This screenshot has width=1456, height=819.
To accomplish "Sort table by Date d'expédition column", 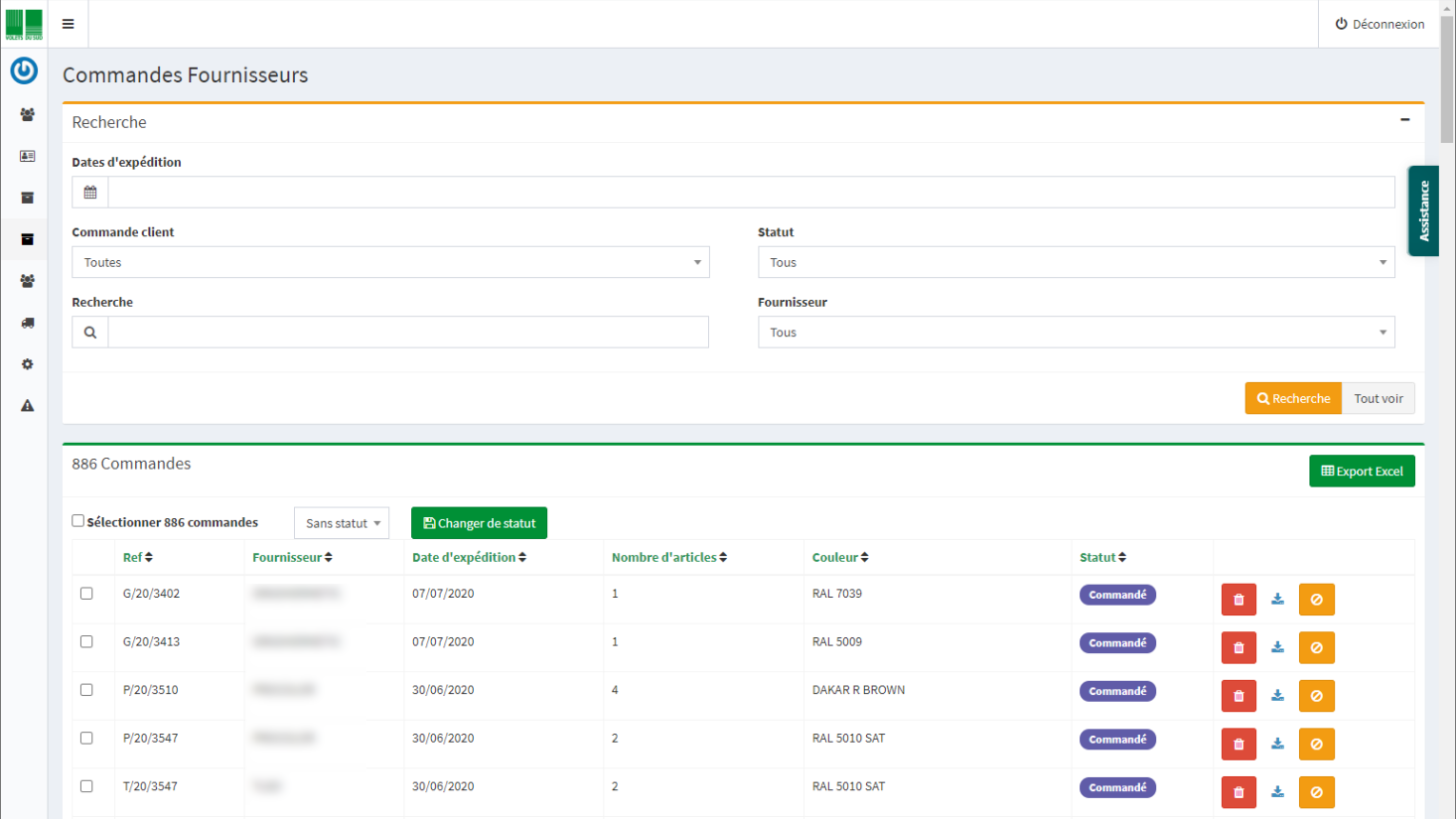I will tap(469, 557).
